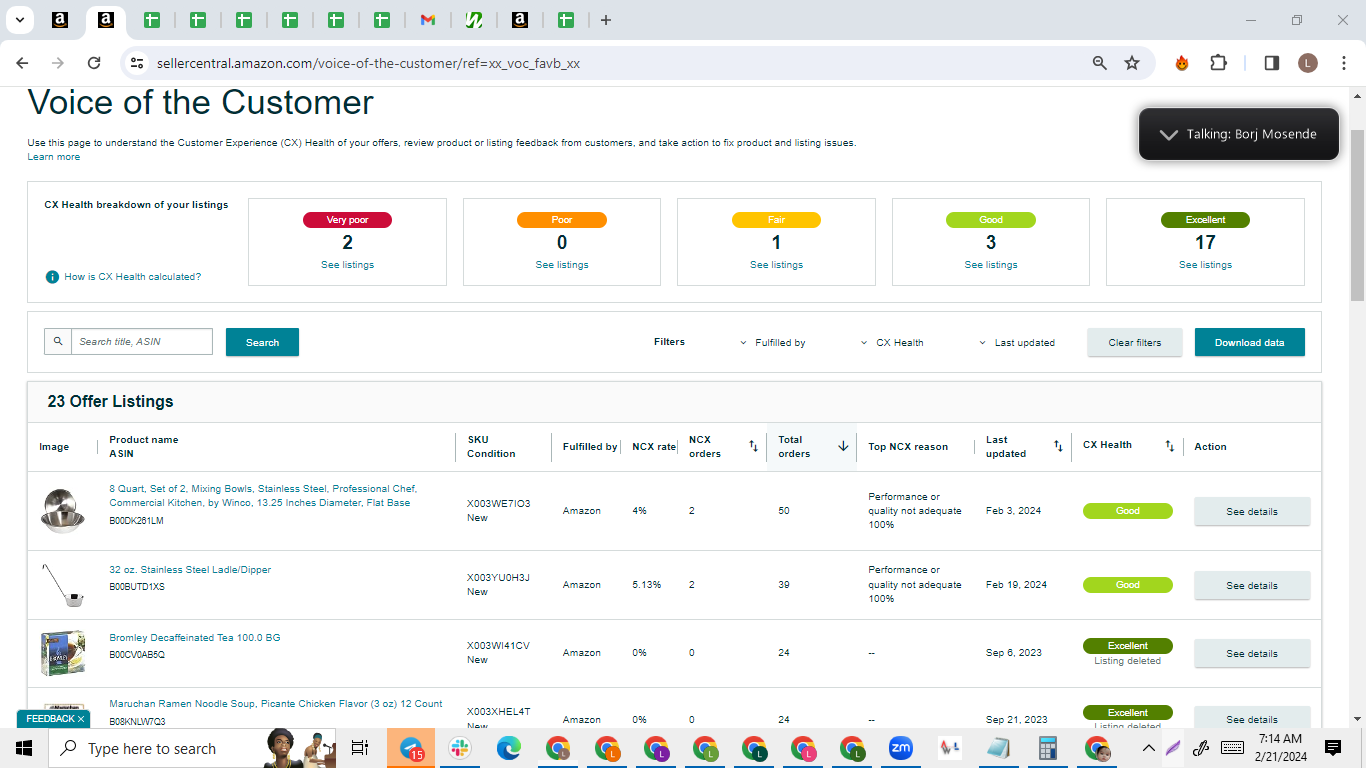Open Calculator from the taskbar

1048,748
